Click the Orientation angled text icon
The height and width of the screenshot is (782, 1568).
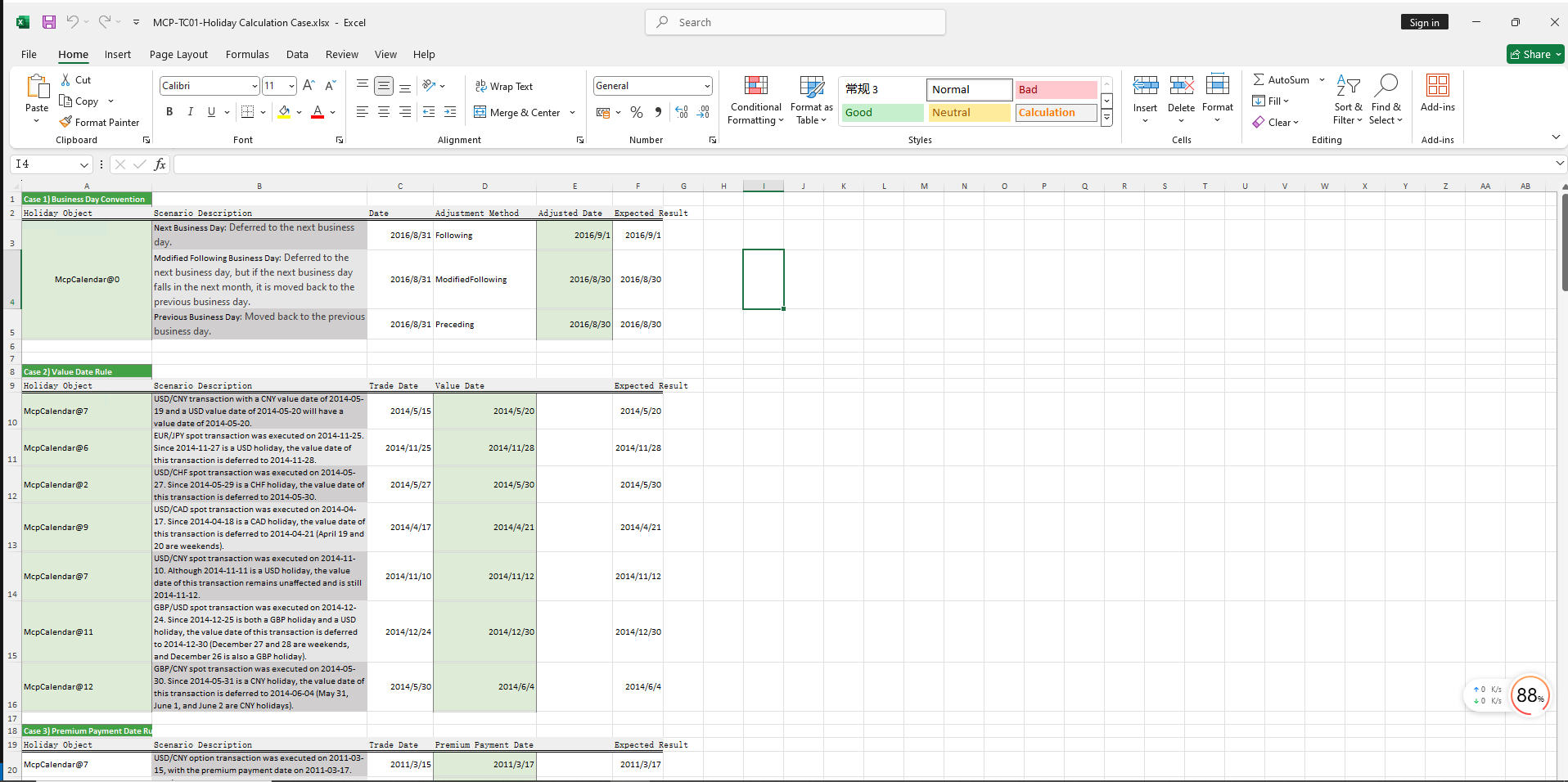[430, 85]
